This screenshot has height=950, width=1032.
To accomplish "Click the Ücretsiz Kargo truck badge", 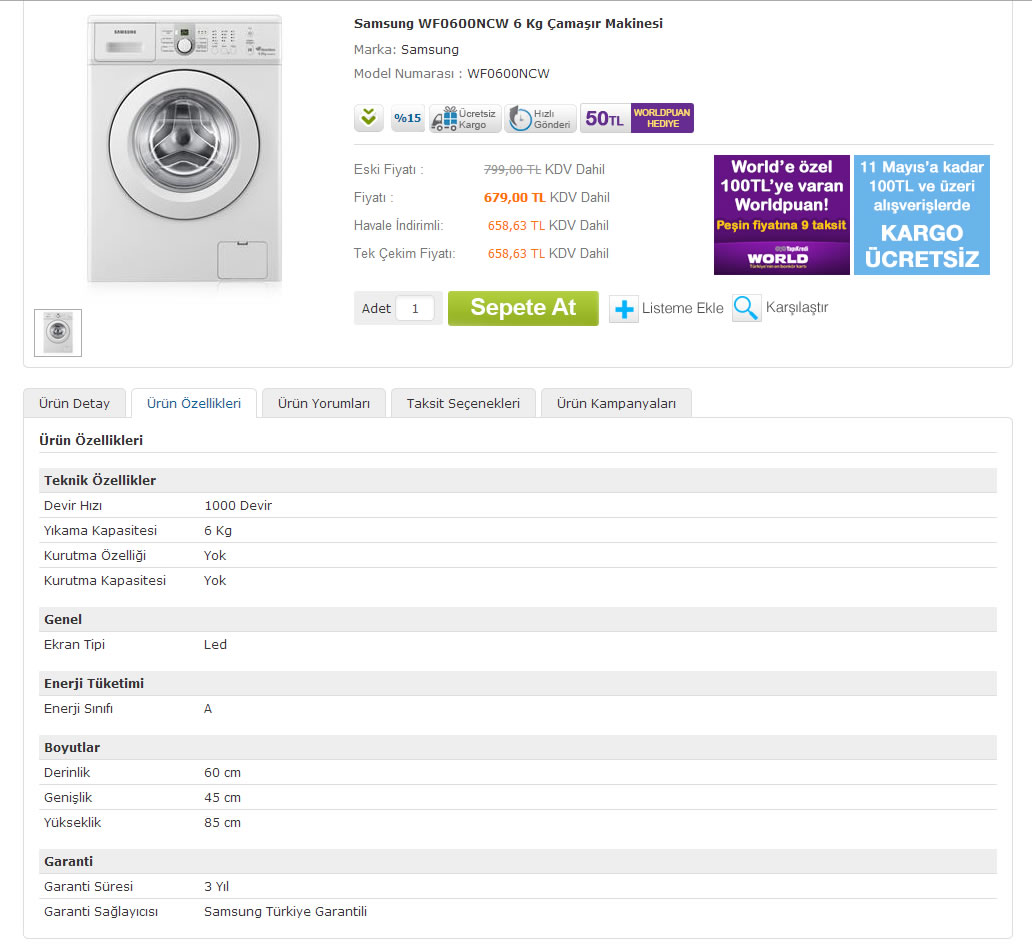I will [465, 119].
